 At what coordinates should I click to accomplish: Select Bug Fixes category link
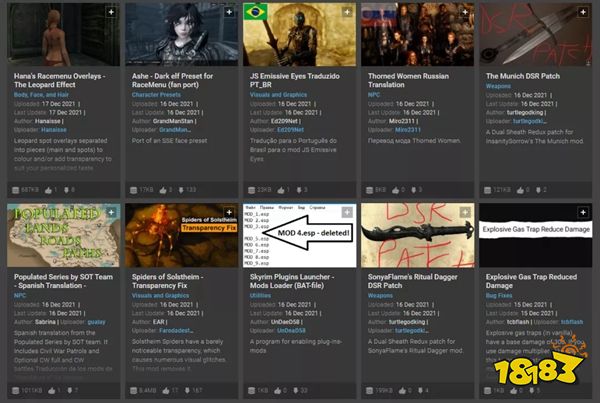499,295
